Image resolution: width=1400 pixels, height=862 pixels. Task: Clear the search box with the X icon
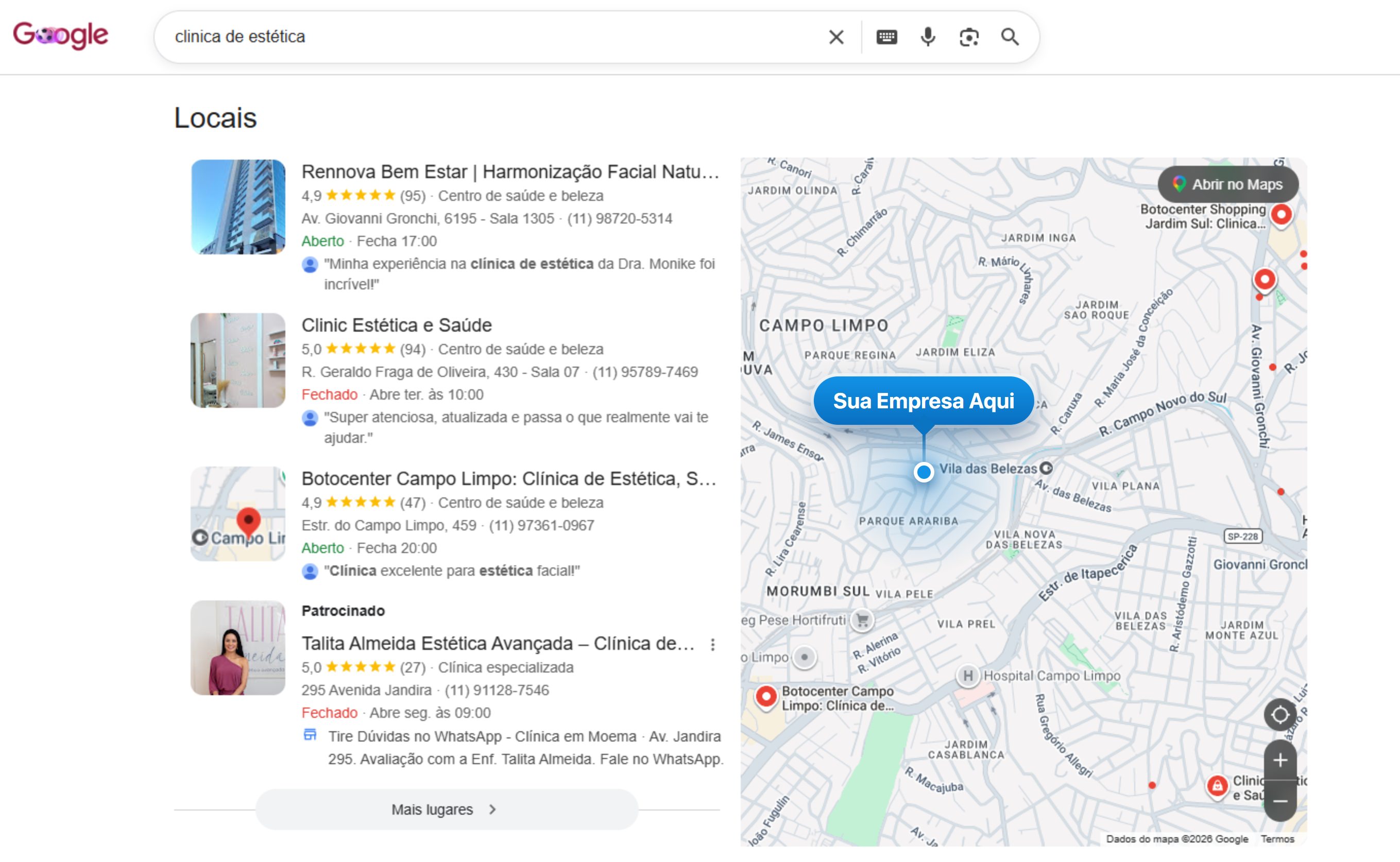pyautogui.click(x=836, y=37)
